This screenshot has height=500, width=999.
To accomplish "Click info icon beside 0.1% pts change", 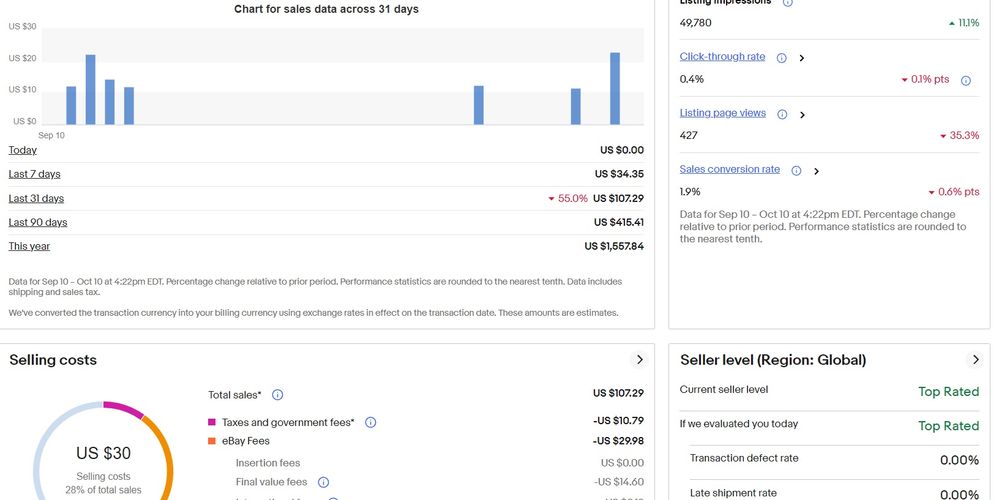I will [x=966, y=80].
